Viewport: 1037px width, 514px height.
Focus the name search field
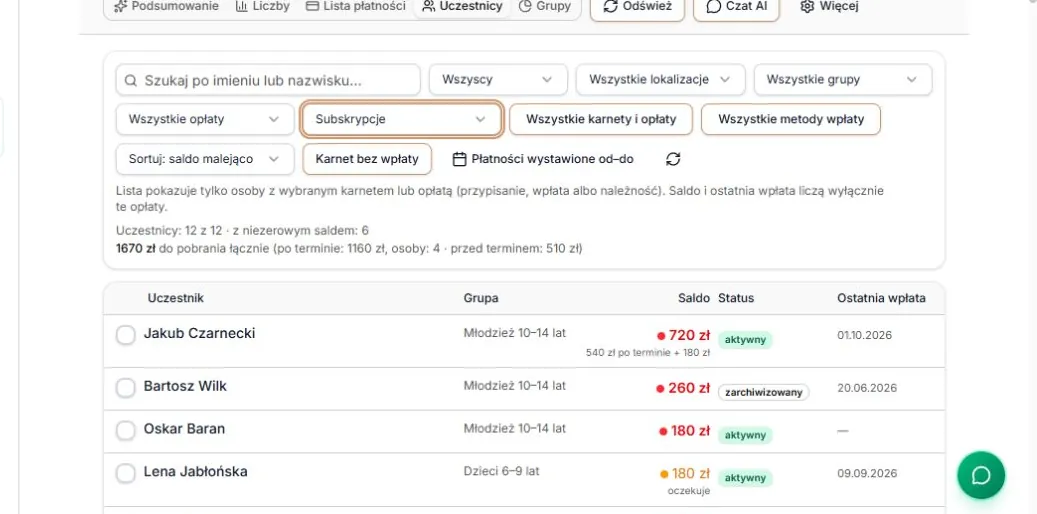[x=268, y=80]
